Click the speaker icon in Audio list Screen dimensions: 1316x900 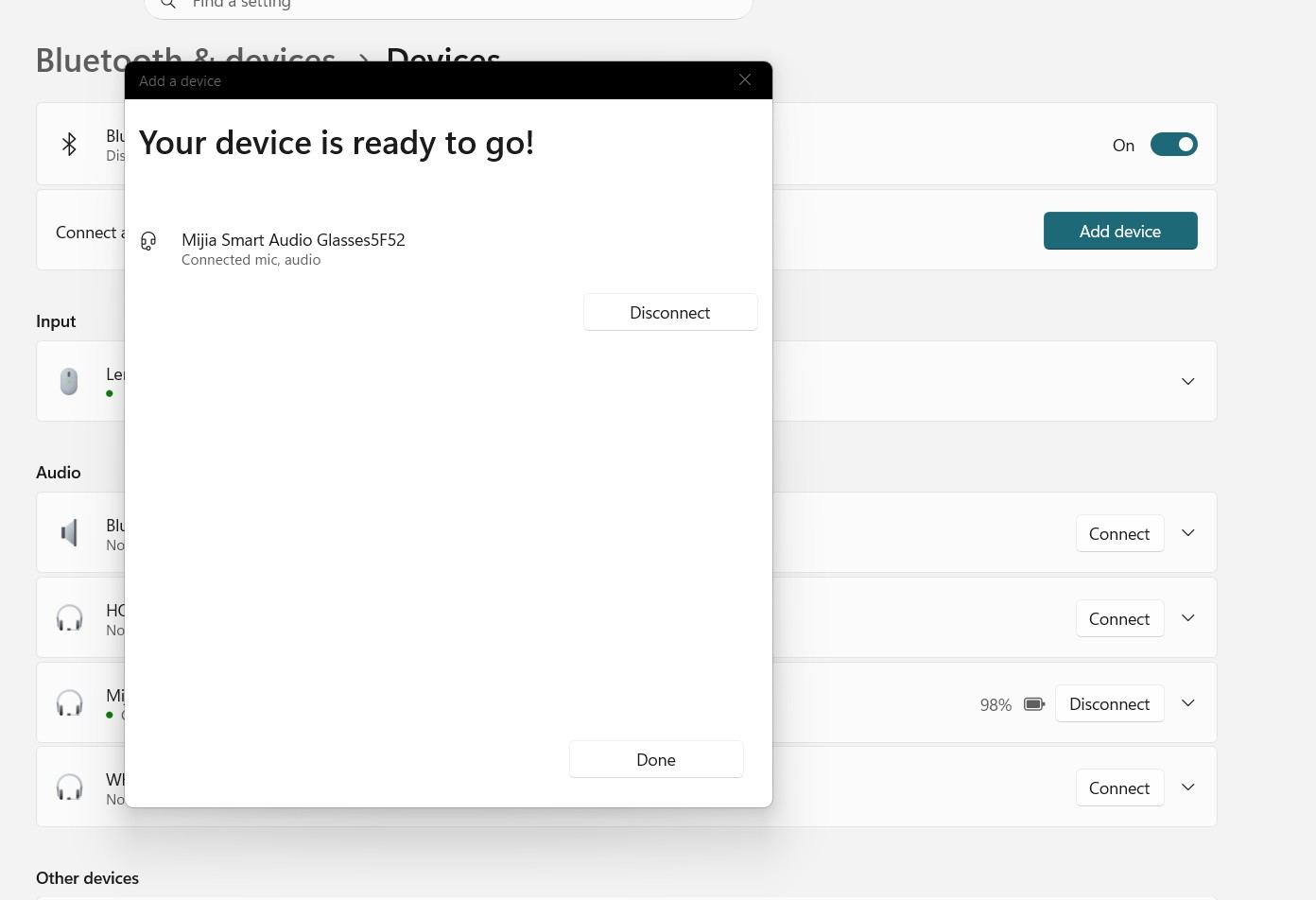[x=69, y=533]
